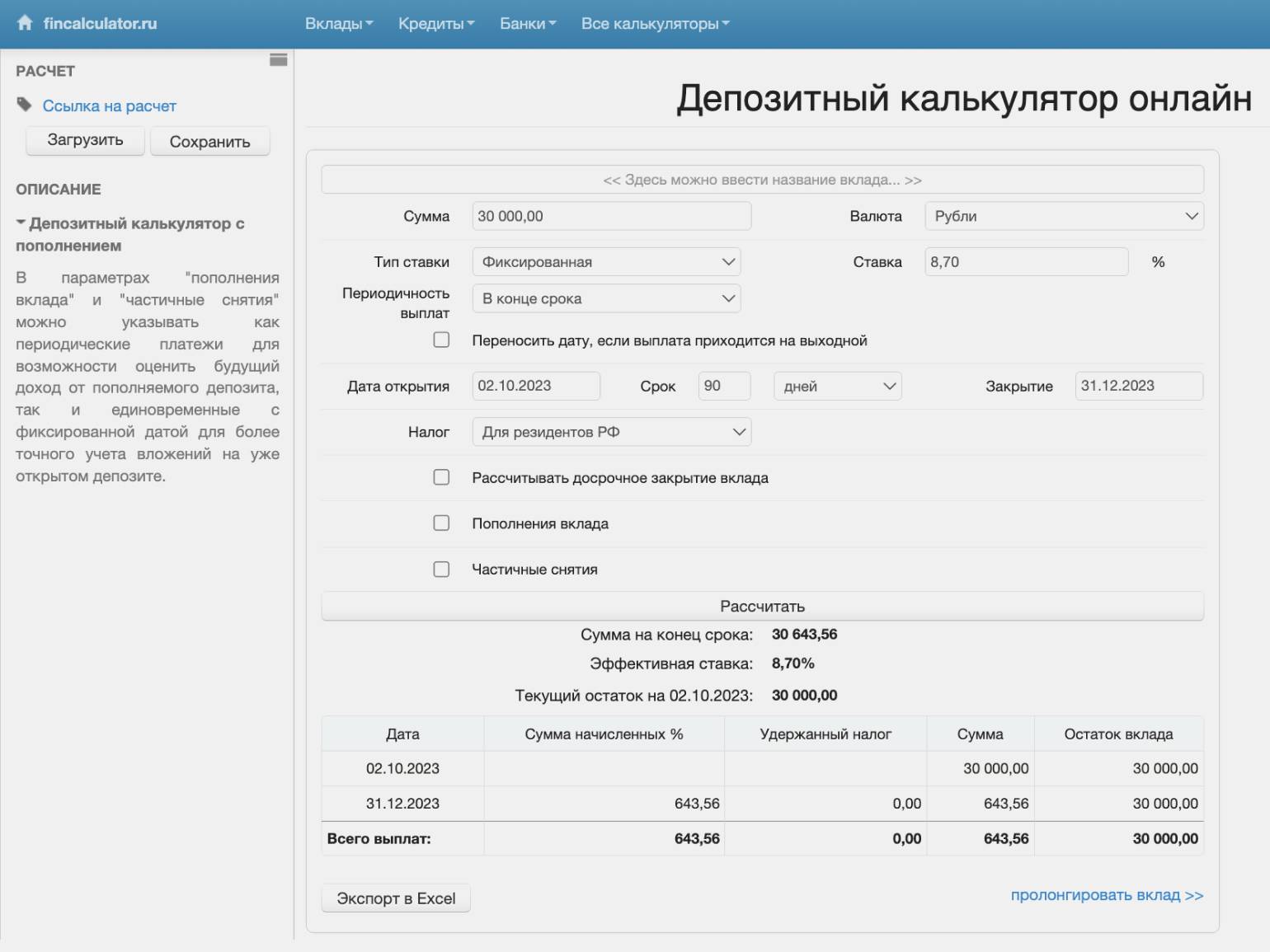Click the deposit name input field

pyautogui.click(x=762, y=180)
